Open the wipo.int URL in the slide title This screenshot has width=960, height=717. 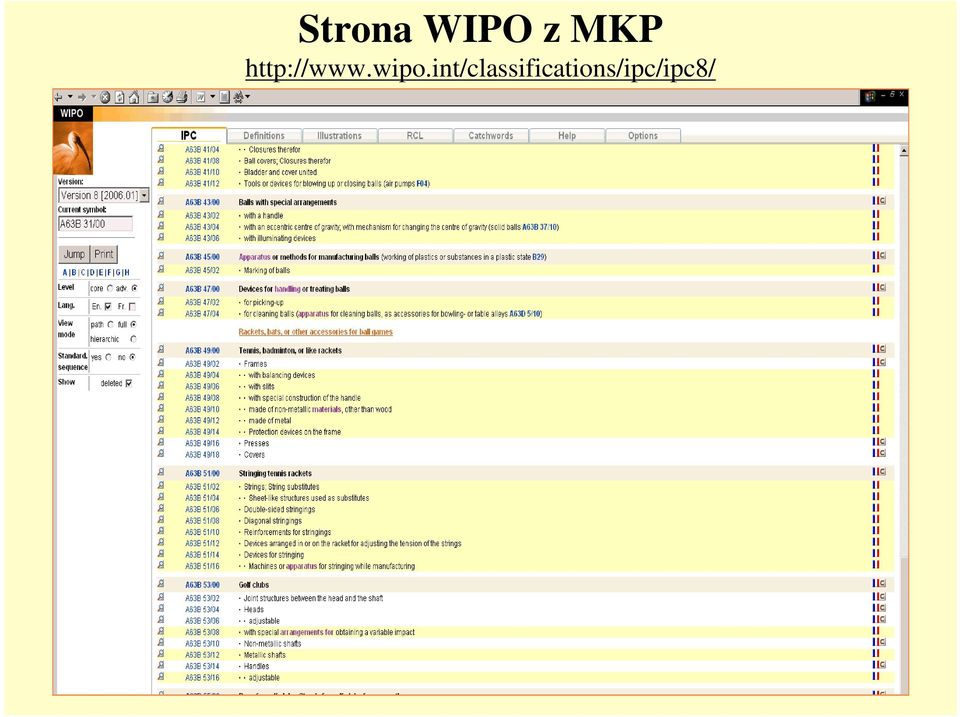point(480,68)
